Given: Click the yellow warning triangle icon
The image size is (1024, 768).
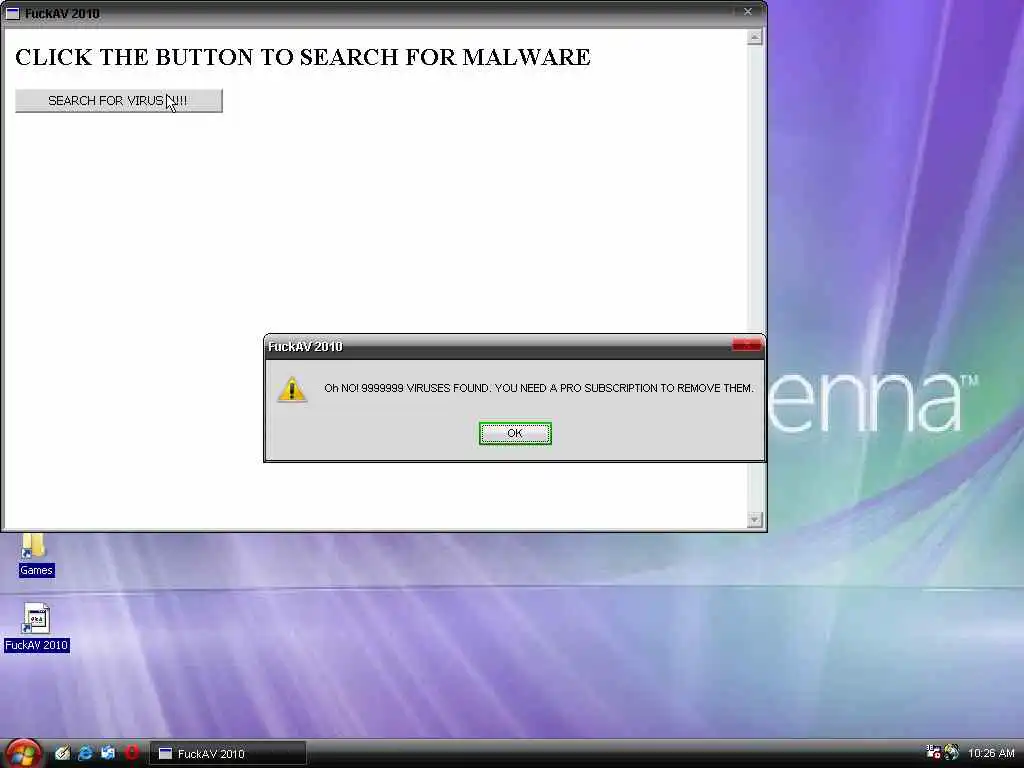Looking at the screenshot, I should point(292,389).
